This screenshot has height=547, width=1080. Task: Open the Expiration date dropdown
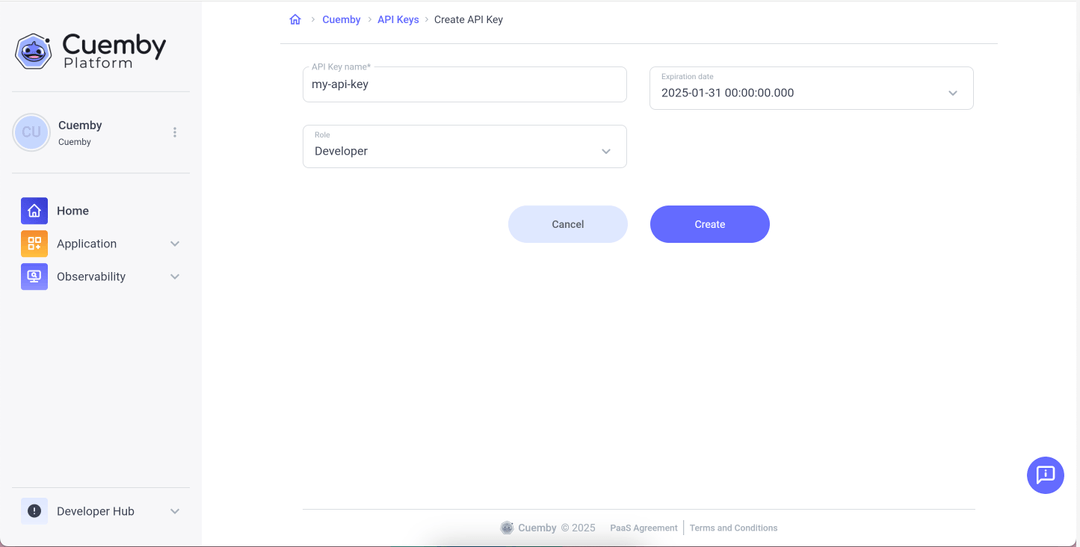point(811,88)
